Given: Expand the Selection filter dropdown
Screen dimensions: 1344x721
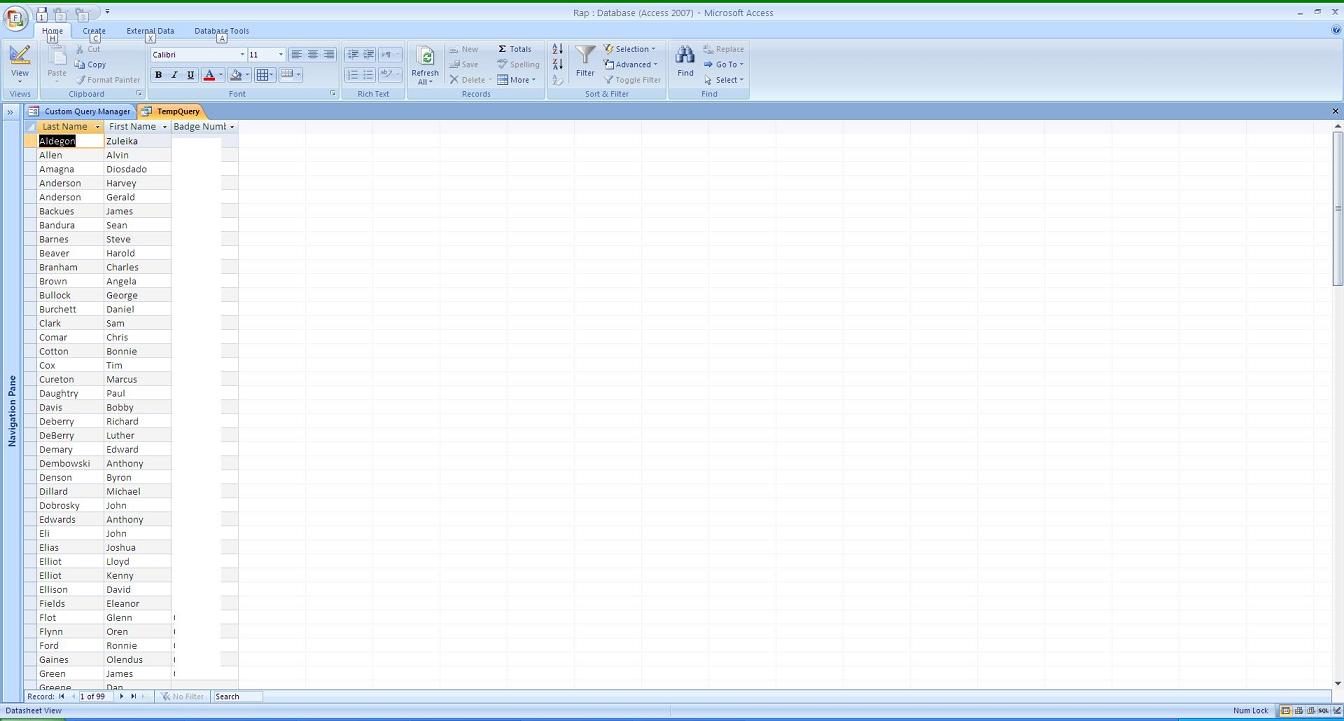Looking at the screenshot, I should pos(630,49).
